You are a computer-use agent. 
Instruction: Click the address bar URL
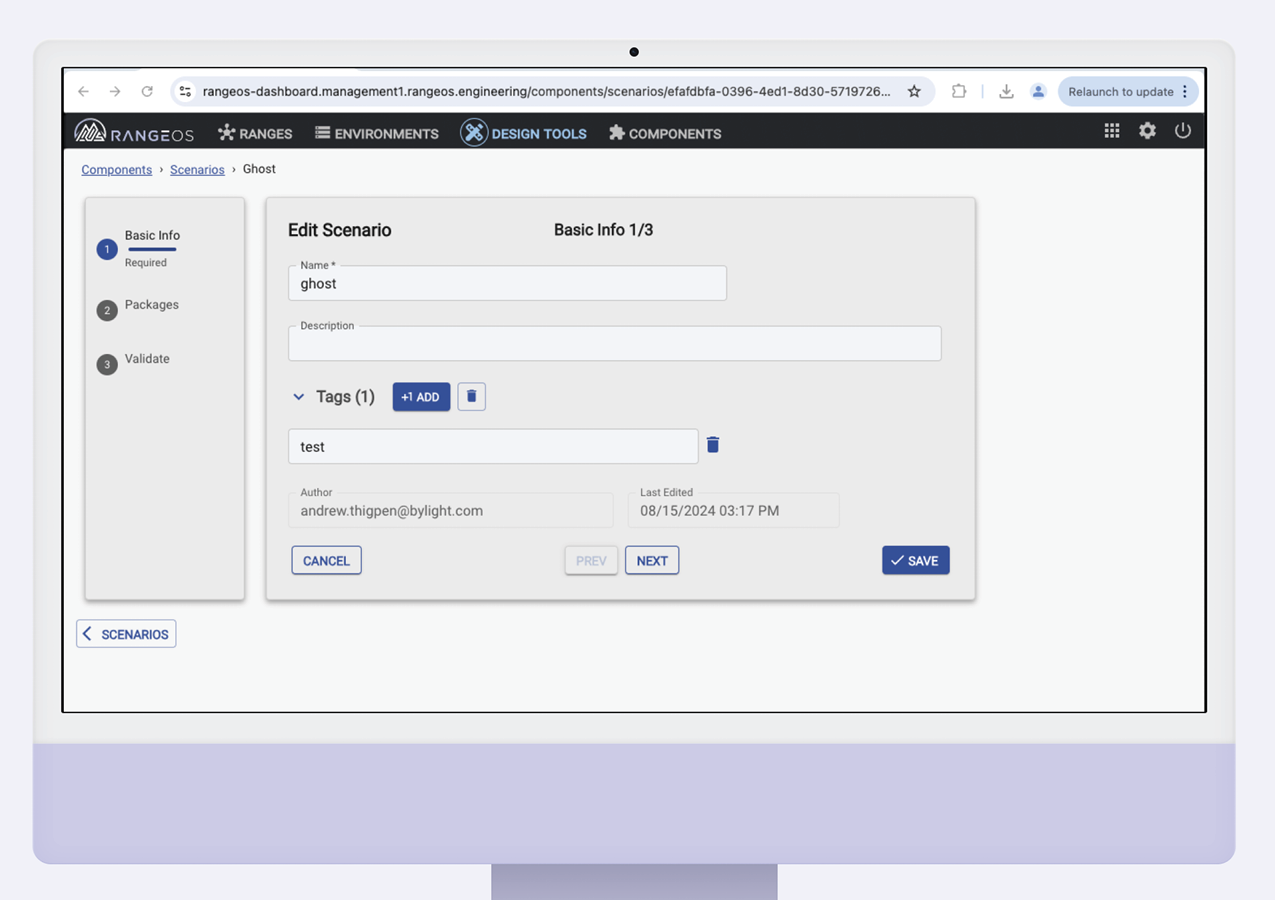546,91
